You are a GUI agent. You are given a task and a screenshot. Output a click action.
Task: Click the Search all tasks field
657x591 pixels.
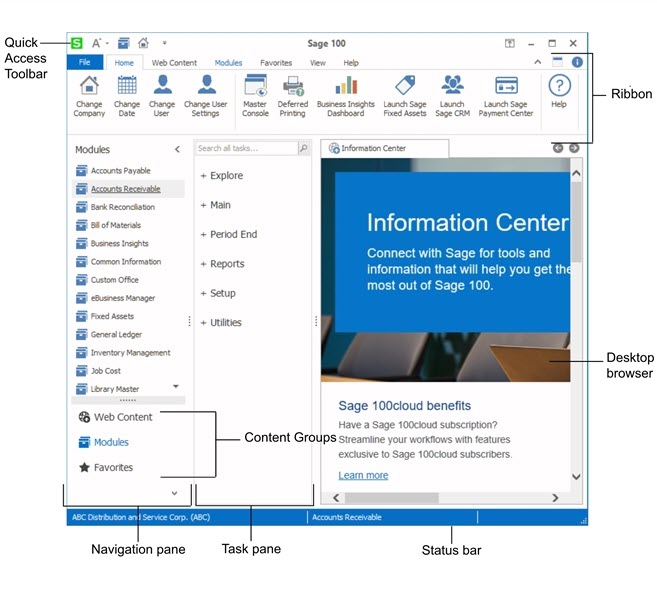point(246,148)
